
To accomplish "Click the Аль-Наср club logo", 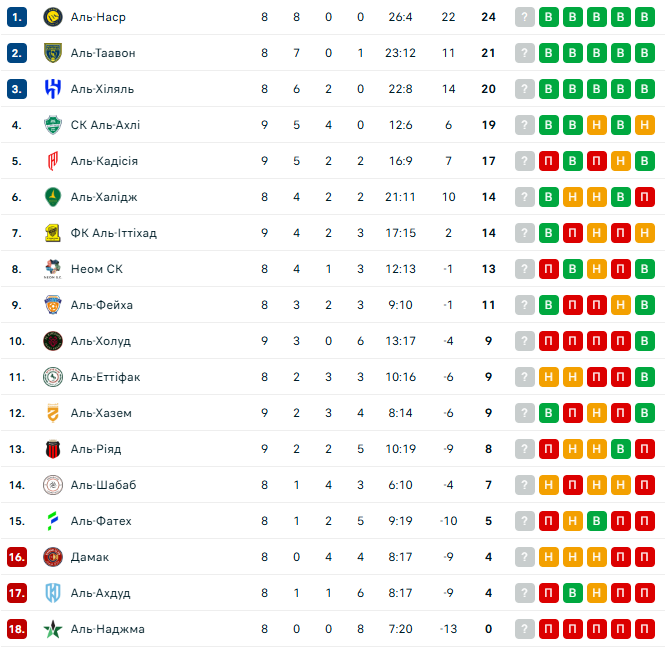I will click(x=53, y=17).
